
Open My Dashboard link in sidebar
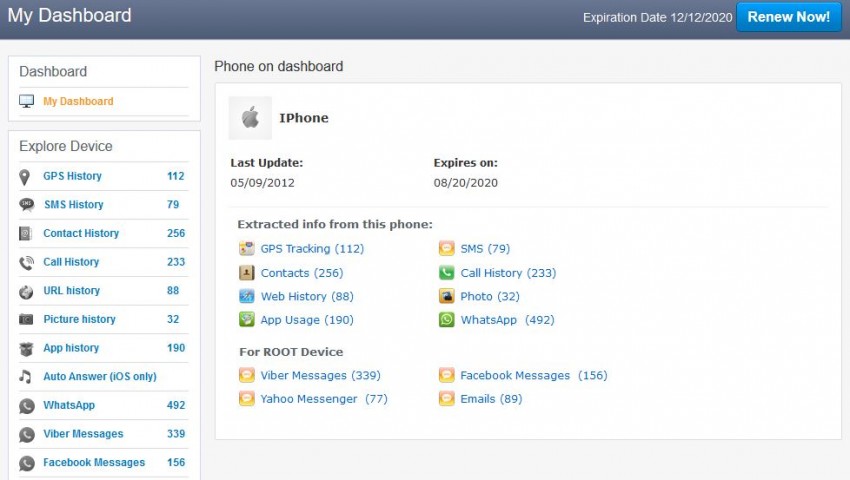[x=78, y=101]
